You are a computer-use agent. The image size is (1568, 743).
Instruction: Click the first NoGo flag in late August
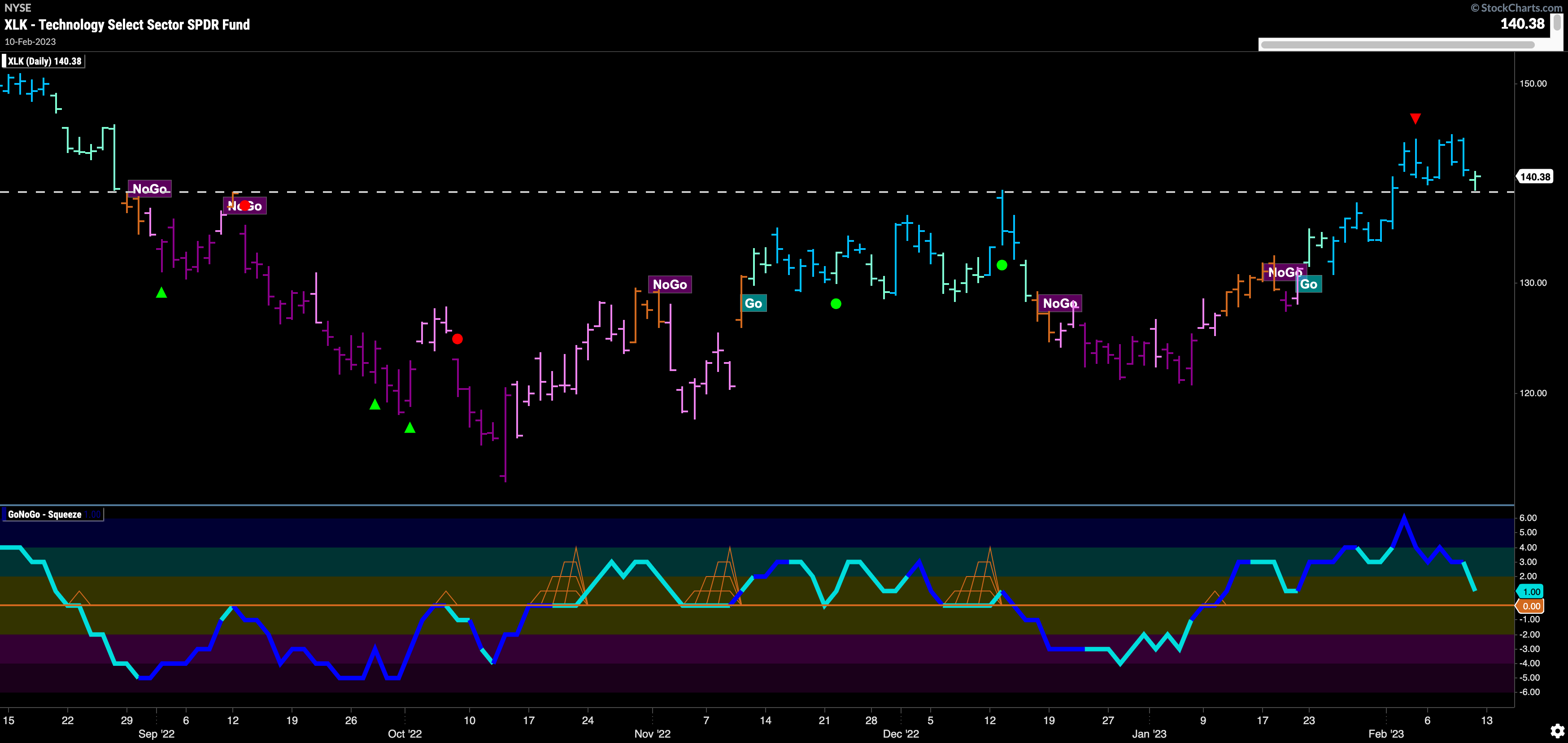[150, 189]
